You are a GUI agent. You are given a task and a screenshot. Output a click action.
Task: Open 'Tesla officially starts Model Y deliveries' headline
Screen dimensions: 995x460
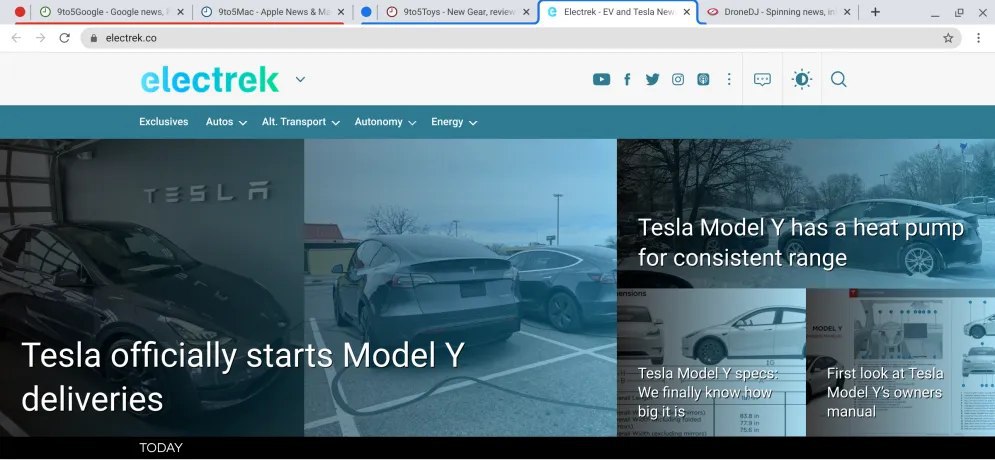pyautogui.click(x=243, y=376)
